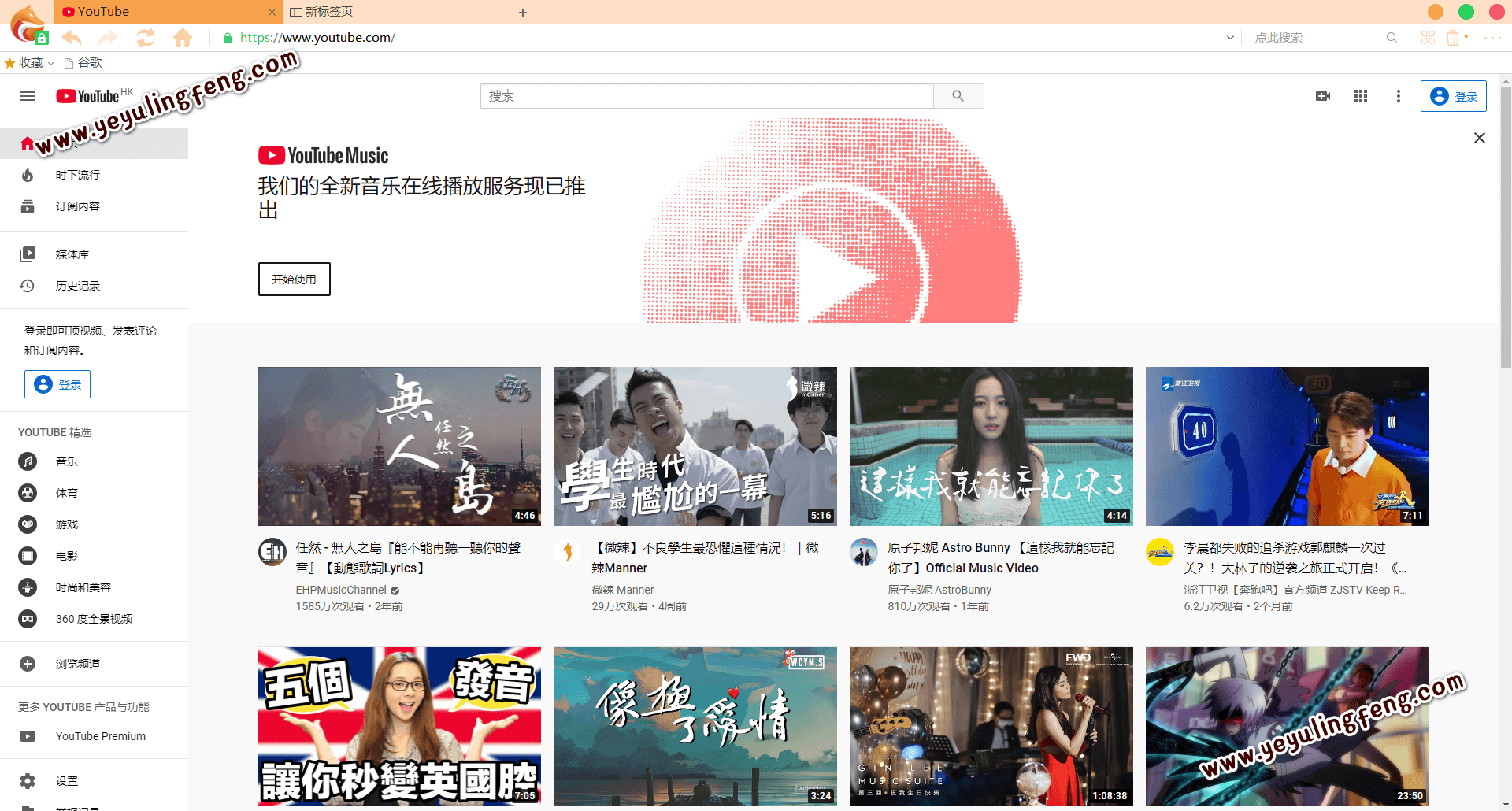The height and width of the screenshot is (811, 1512).
Task: Play the 五個發音 British accent thumbnail
Action: pyautogui.click(x=399, y=727)
